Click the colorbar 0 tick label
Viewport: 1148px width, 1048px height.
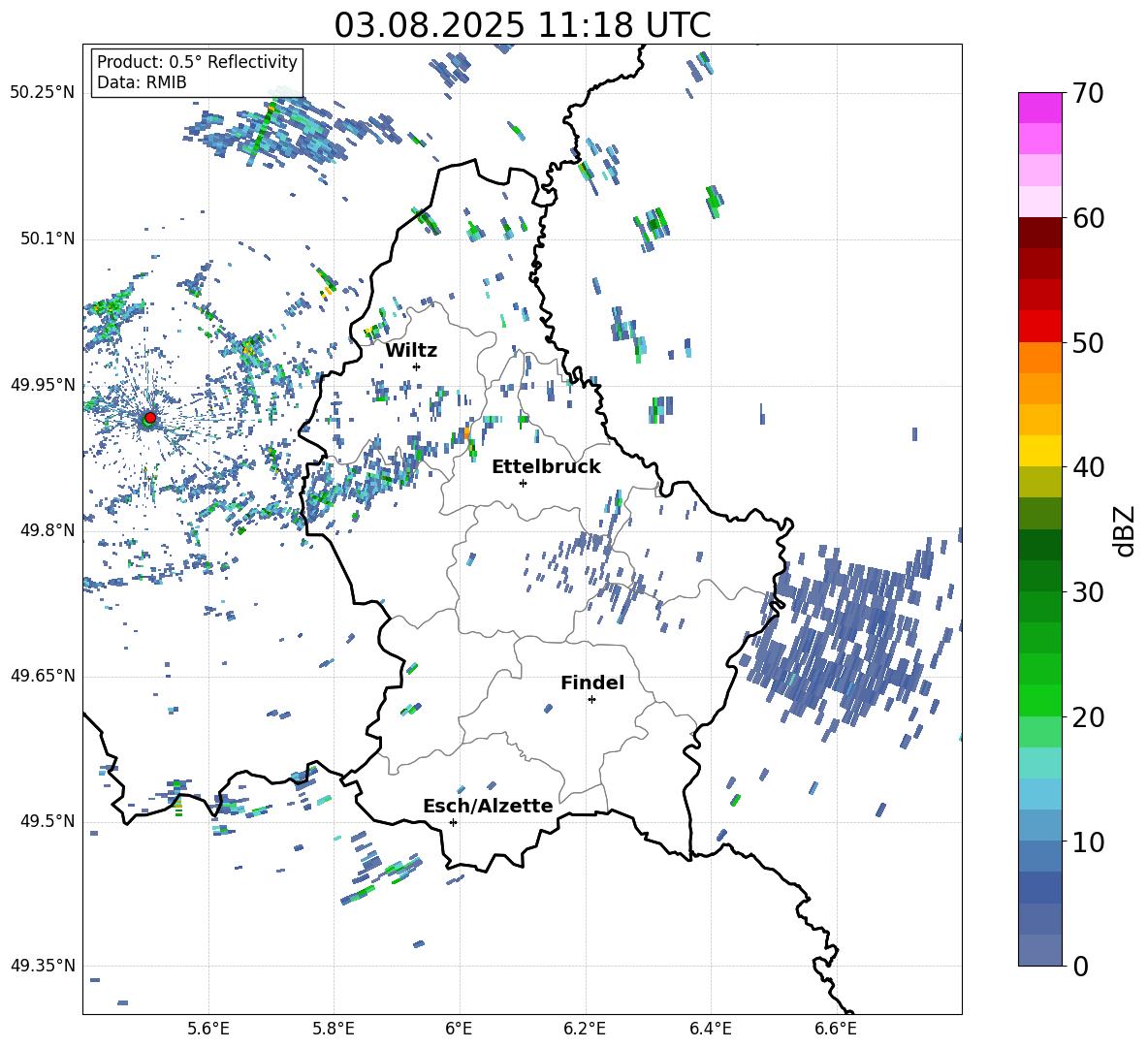(1080, 966)
